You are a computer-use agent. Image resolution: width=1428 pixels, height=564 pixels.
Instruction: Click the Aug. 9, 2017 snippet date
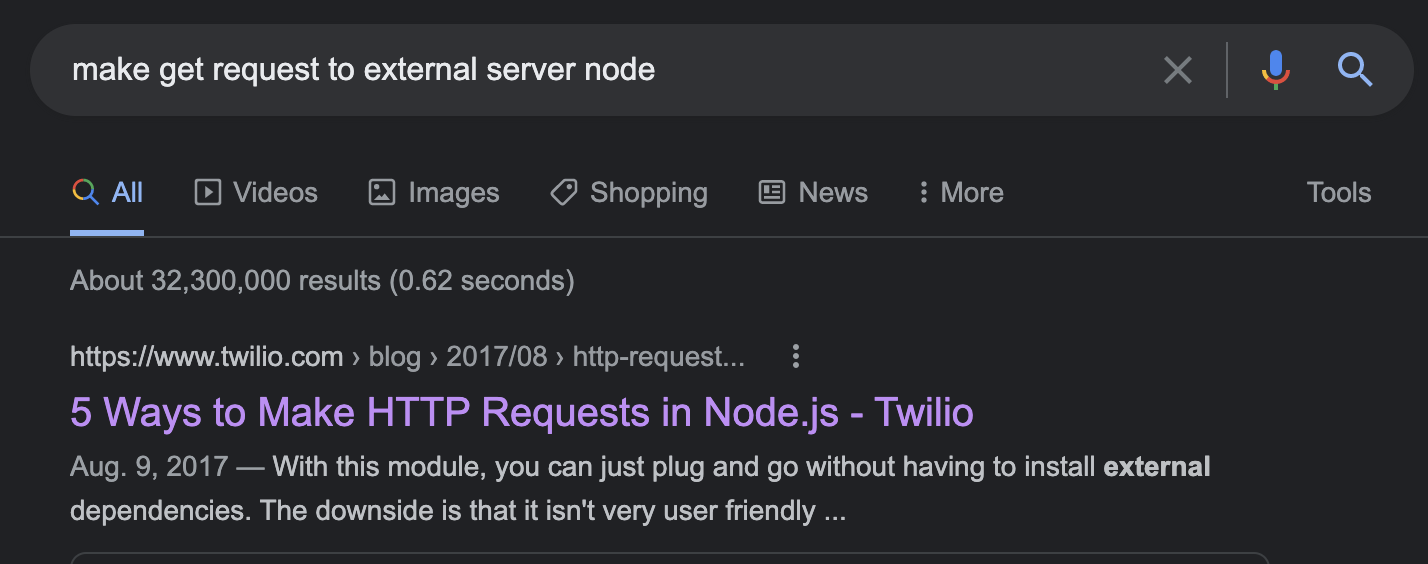click(x=149, y=467)
